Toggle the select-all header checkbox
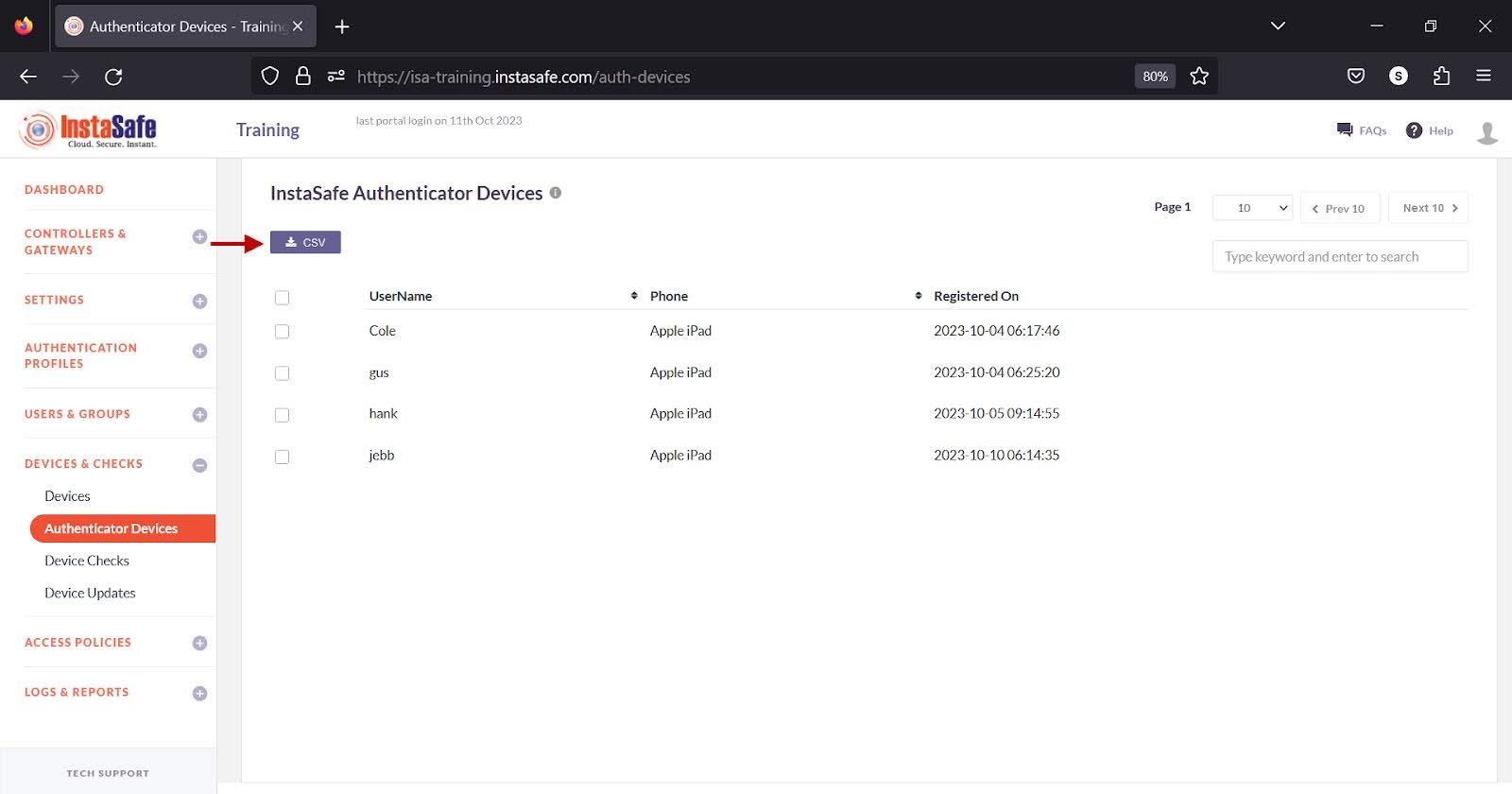Image resolution: width=1512 pixels, height=794 pixels. (282, 298)
